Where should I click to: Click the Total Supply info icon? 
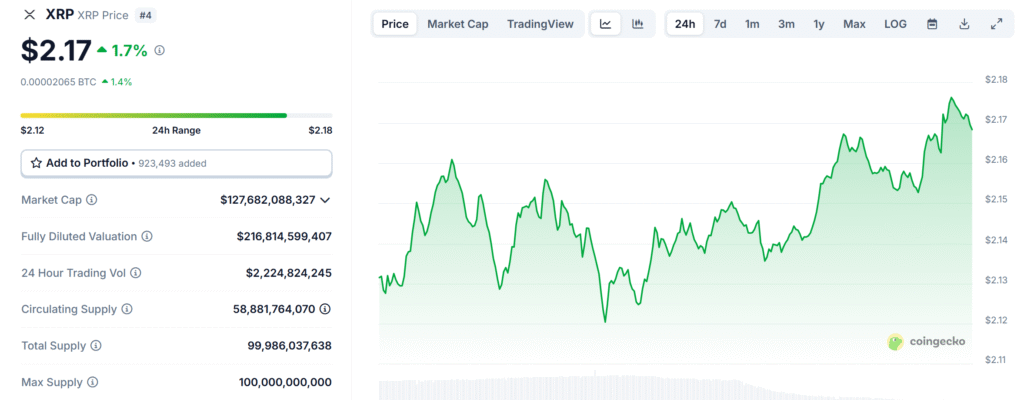click(96, 345)
